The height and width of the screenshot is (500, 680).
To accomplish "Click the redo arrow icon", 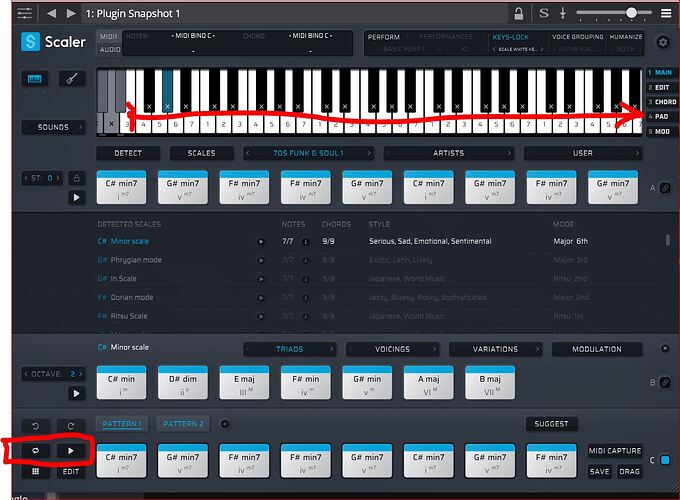I will [71, 426].
